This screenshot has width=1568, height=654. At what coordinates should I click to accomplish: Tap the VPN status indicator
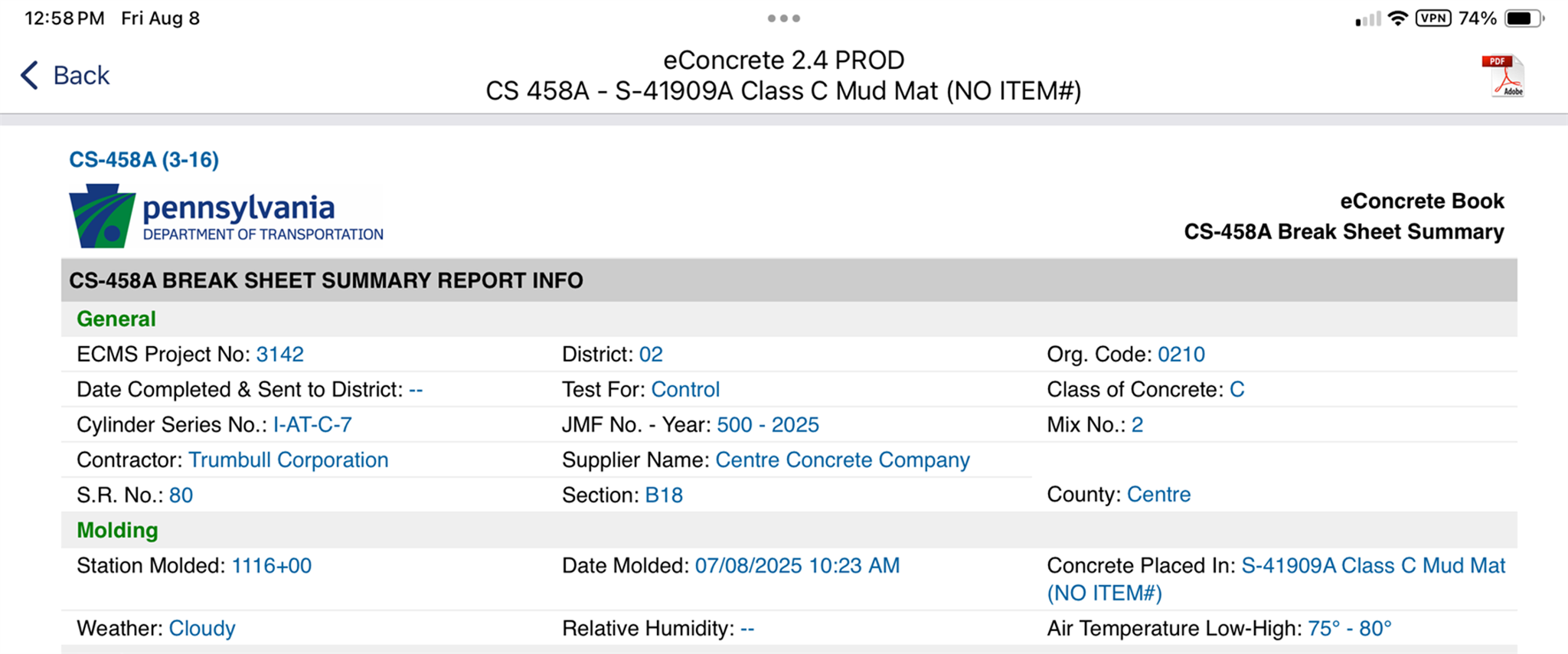tap(1433, 18)
